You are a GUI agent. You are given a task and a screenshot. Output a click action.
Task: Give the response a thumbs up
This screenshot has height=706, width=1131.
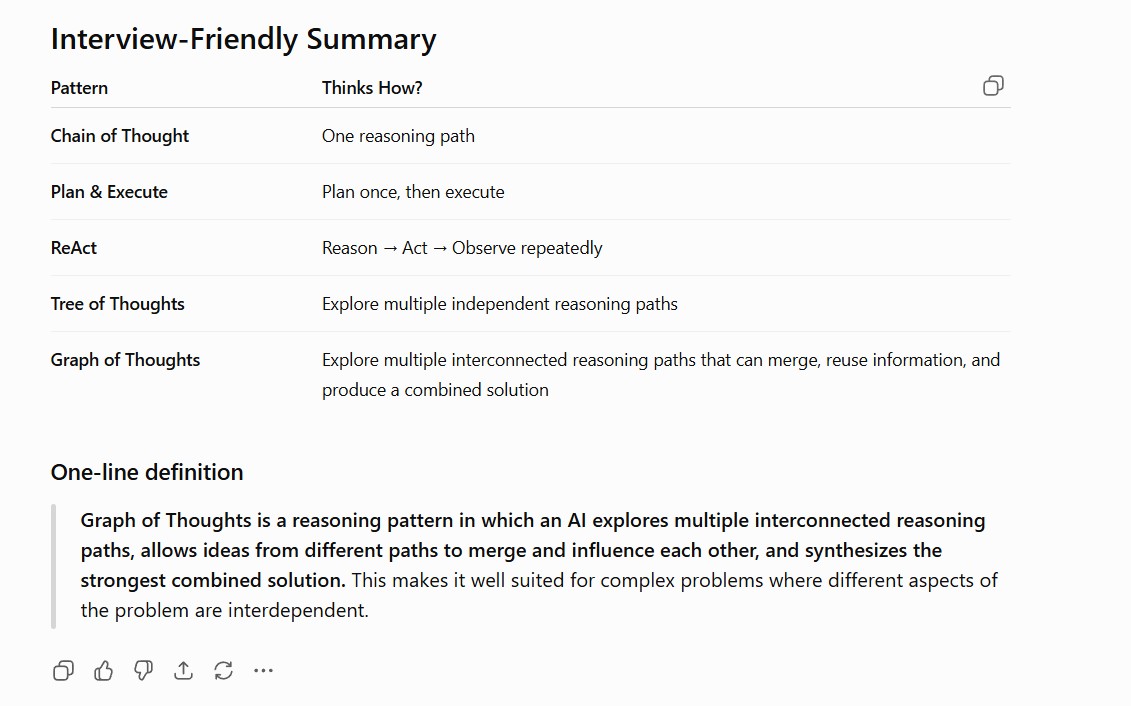104,671
